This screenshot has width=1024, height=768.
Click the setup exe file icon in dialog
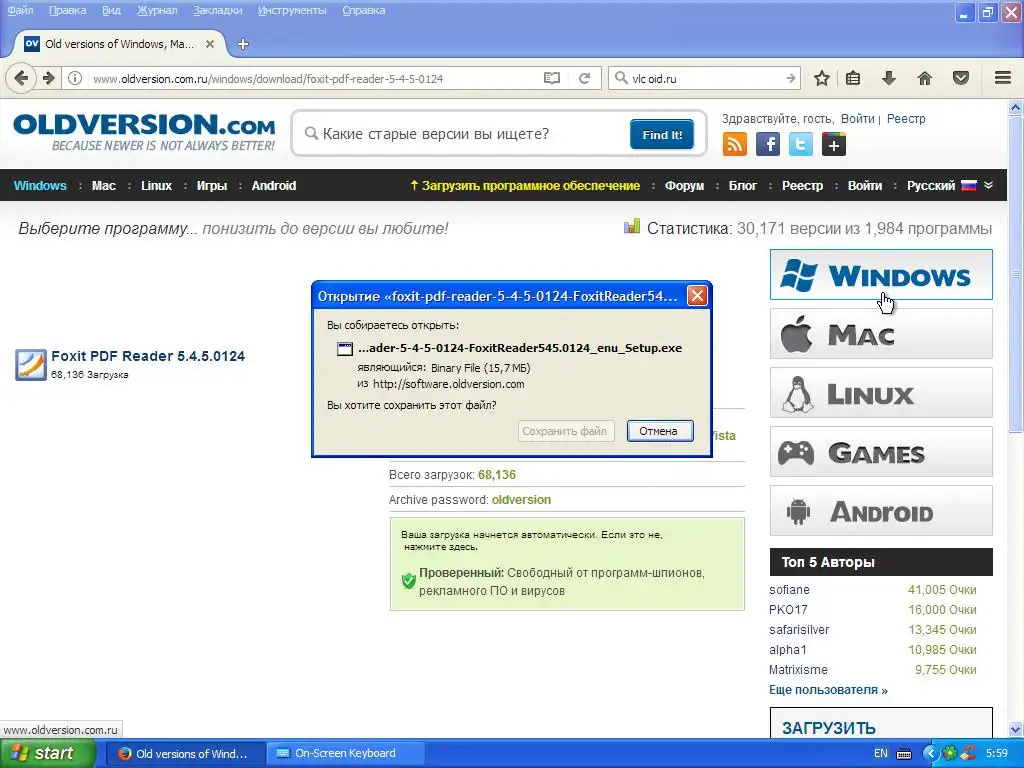point(345,349)
